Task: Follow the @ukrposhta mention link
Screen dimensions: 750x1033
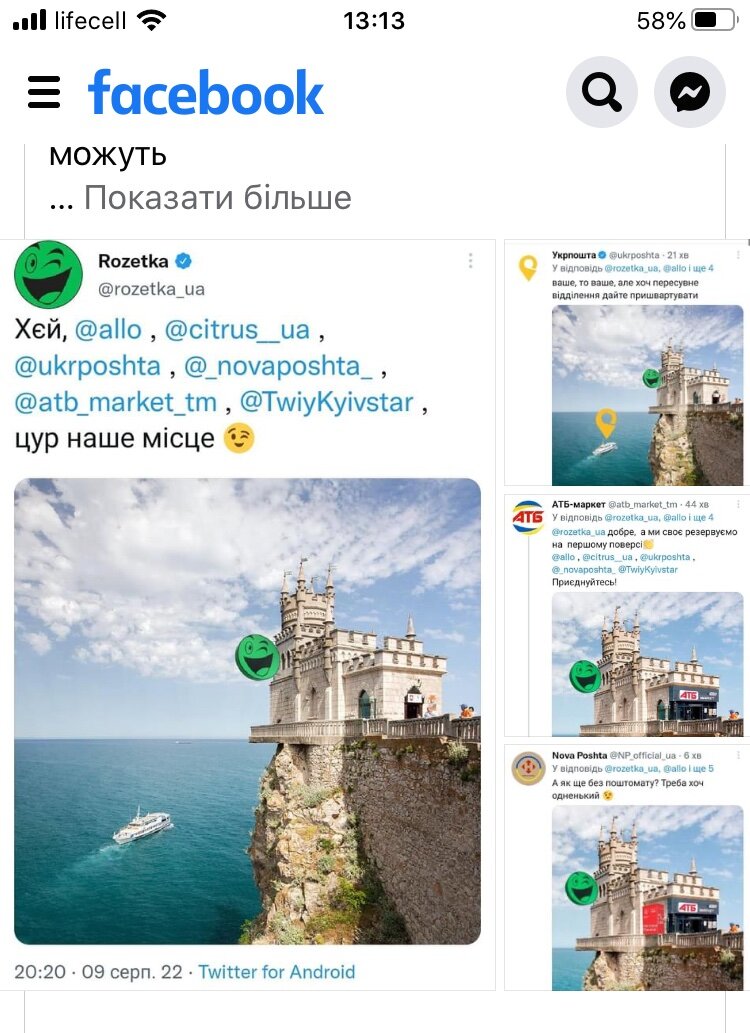Action: click(x=88, y=366)
